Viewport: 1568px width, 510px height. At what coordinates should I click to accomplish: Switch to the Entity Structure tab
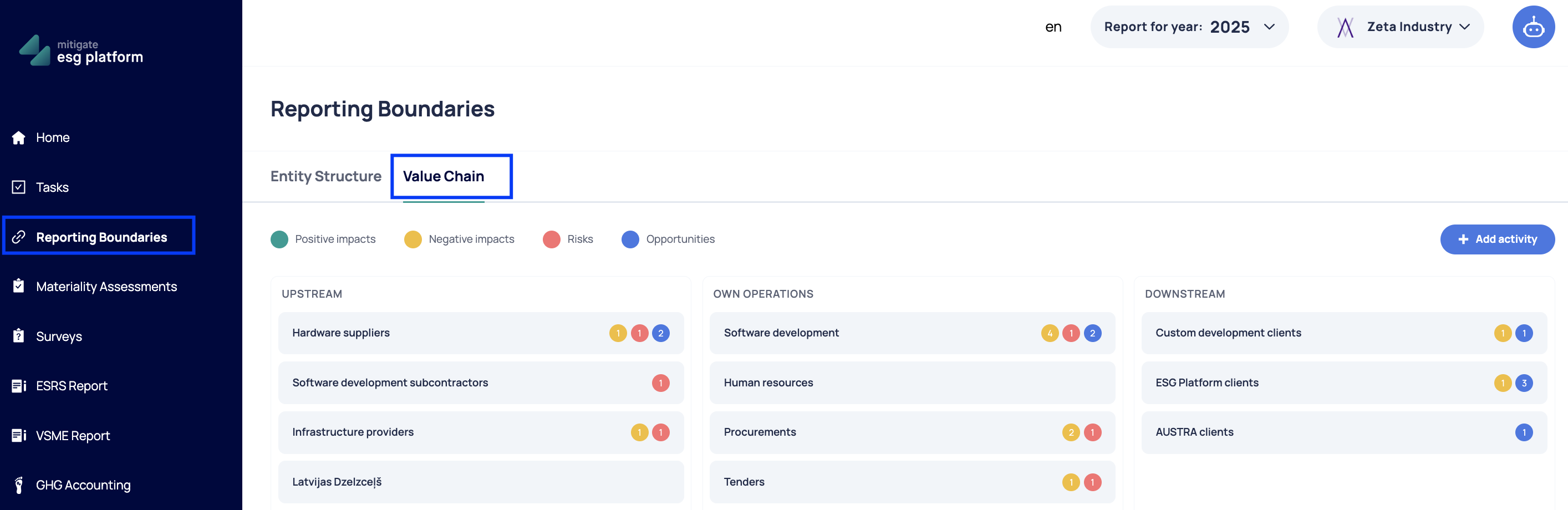tap(325, 176)
